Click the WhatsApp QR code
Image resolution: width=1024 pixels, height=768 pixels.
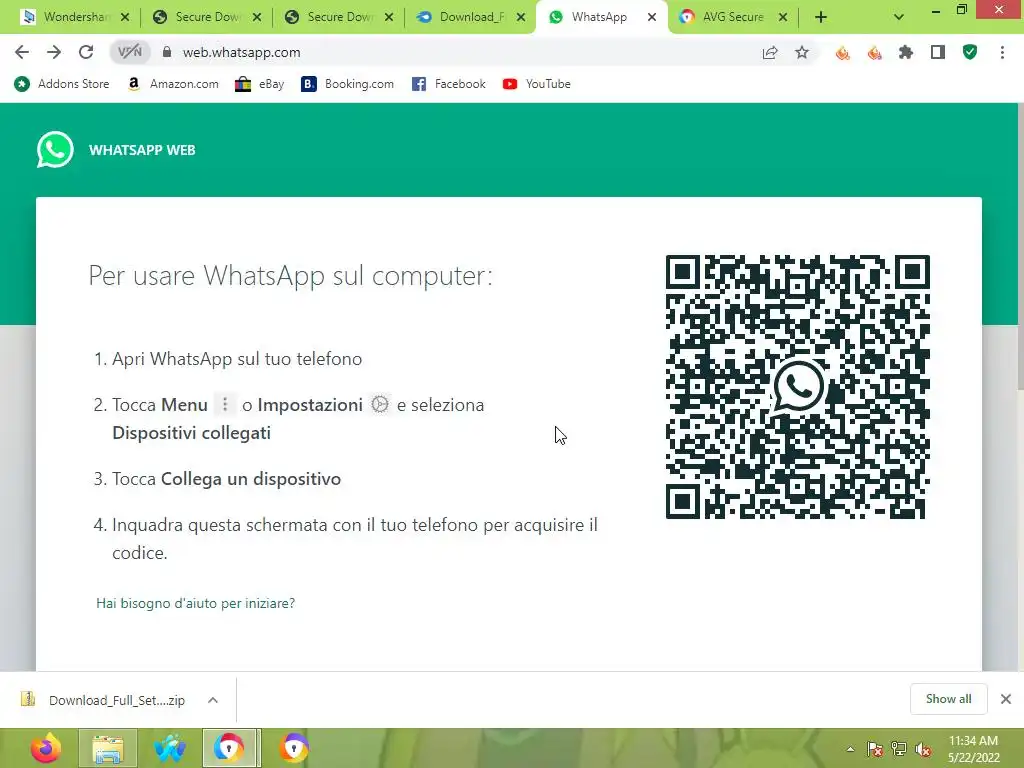(x=797, y=387)
